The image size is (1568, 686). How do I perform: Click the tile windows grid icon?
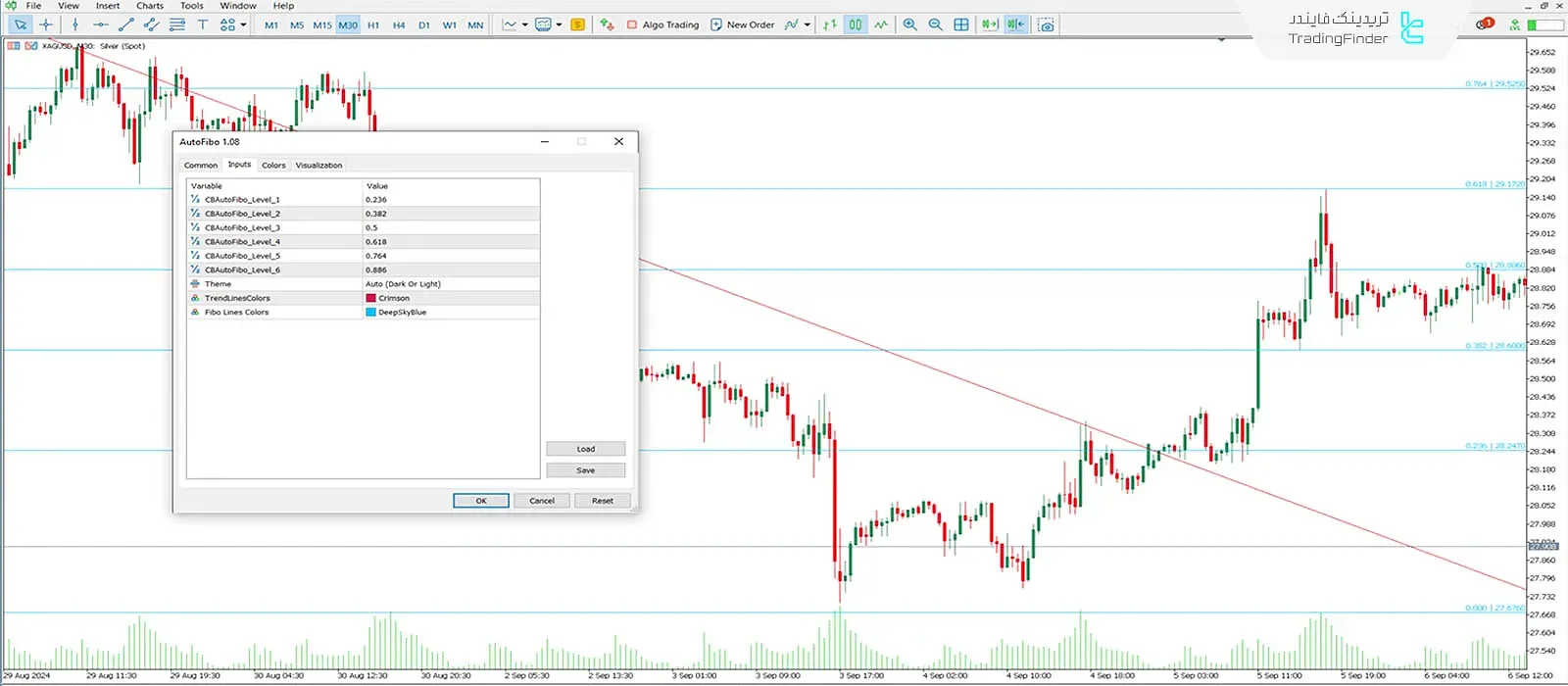coord(960,24)
